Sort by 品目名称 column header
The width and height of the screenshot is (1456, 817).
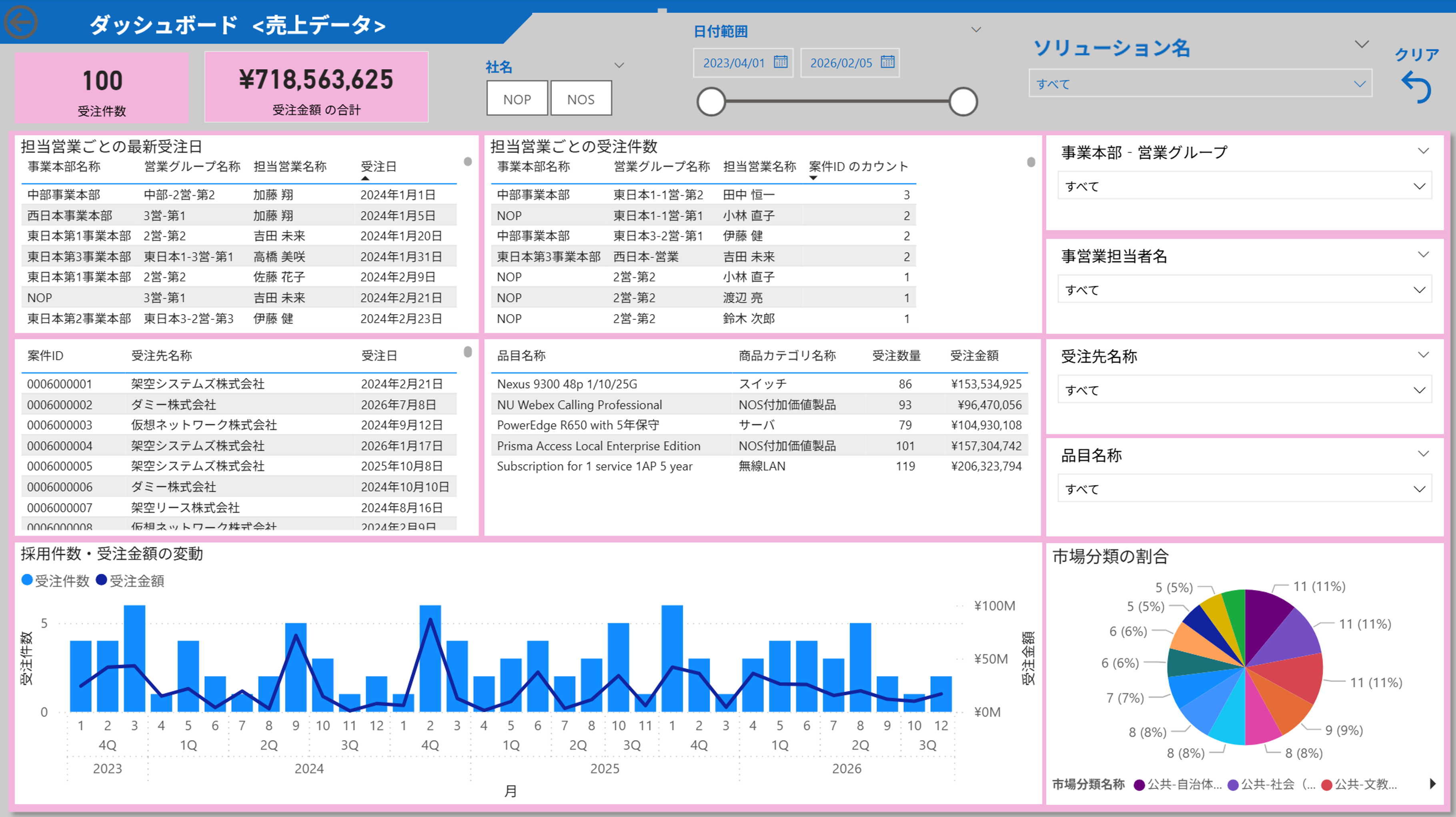coord(521,355)
